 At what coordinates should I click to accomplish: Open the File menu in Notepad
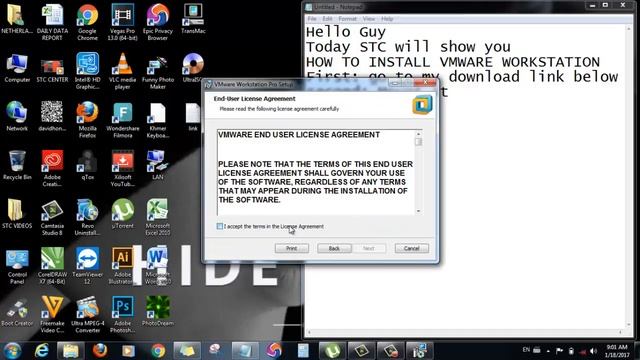(x=312, y=19)
